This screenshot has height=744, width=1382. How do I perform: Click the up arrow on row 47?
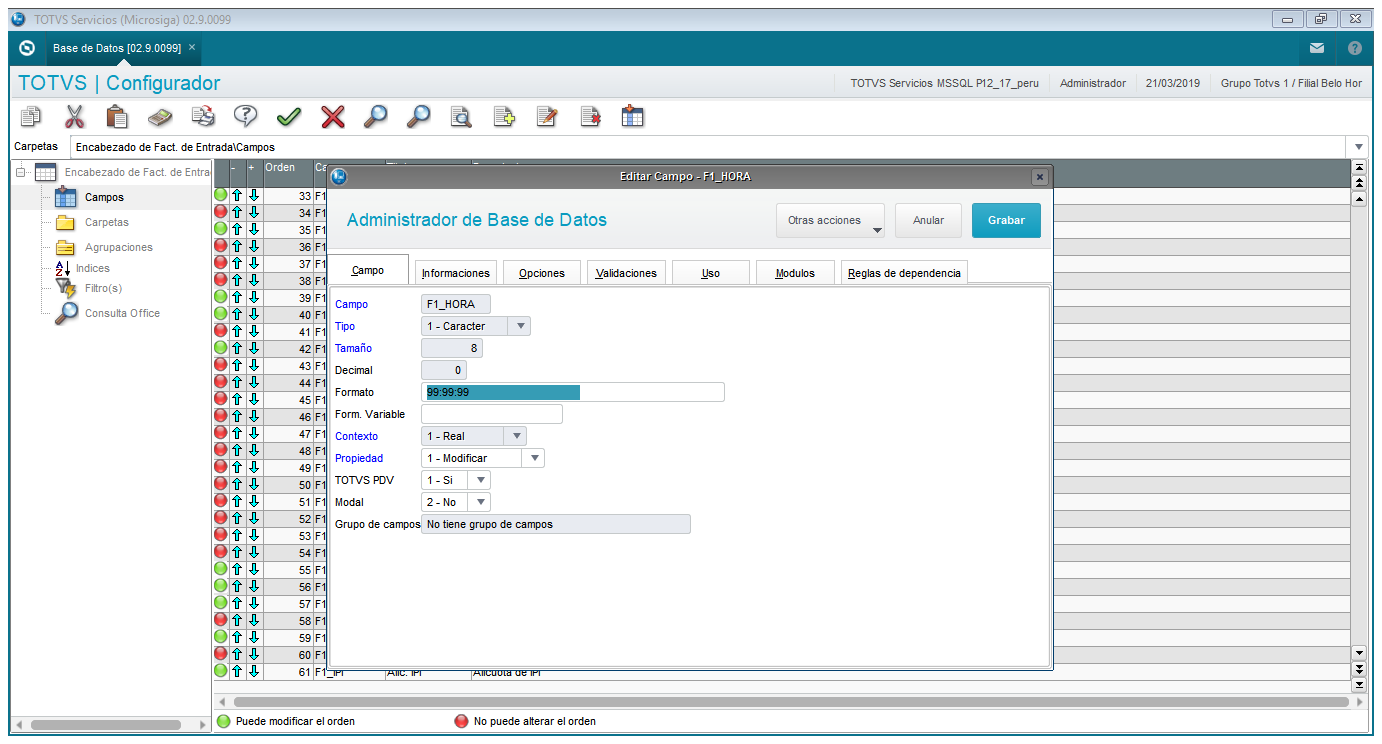pyautogui.click(x=237, y=434)
